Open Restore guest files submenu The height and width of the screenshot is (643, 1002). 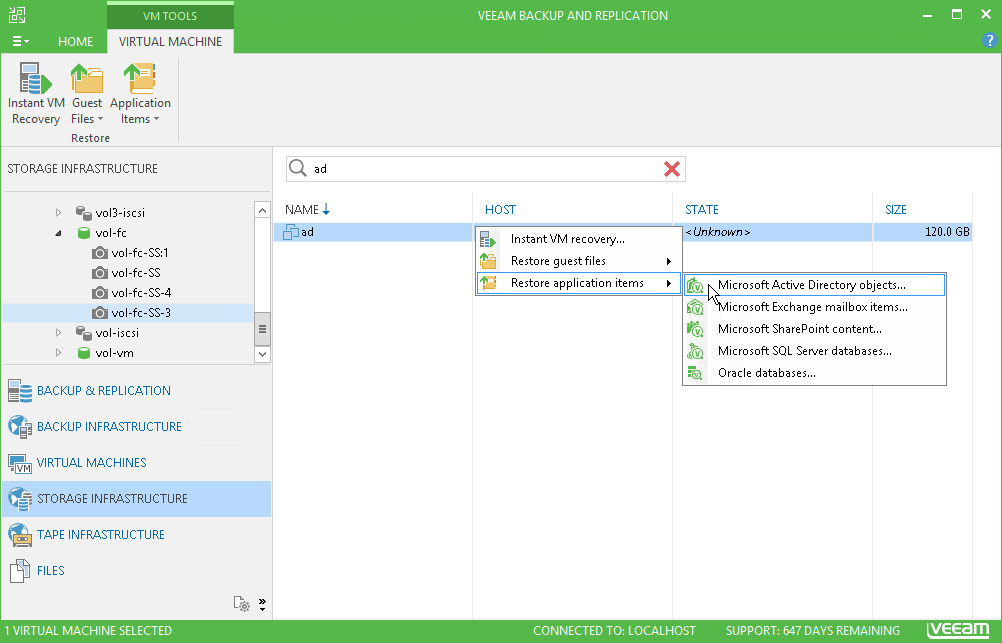pyautogui.click(x=578, y=261)
